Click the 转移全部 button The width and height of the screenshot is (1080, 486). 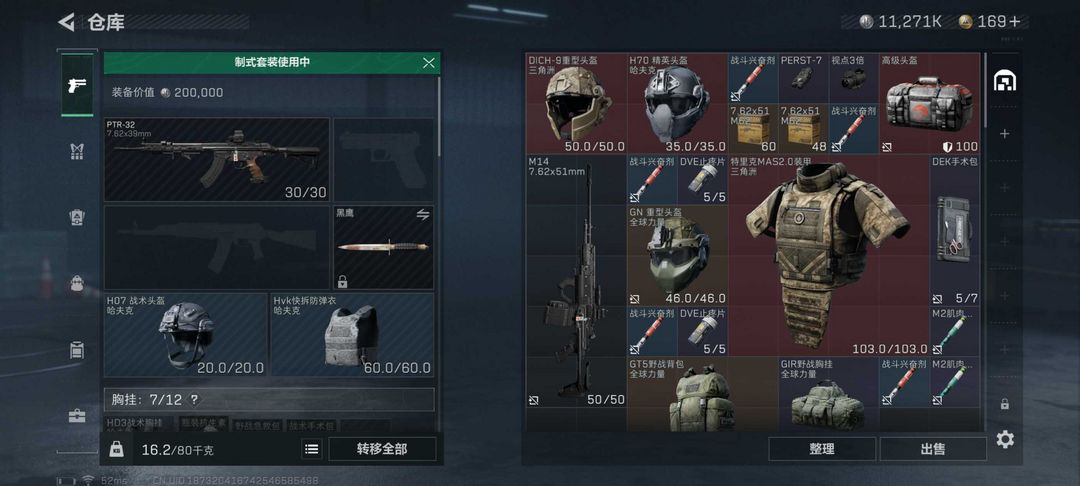382,449
